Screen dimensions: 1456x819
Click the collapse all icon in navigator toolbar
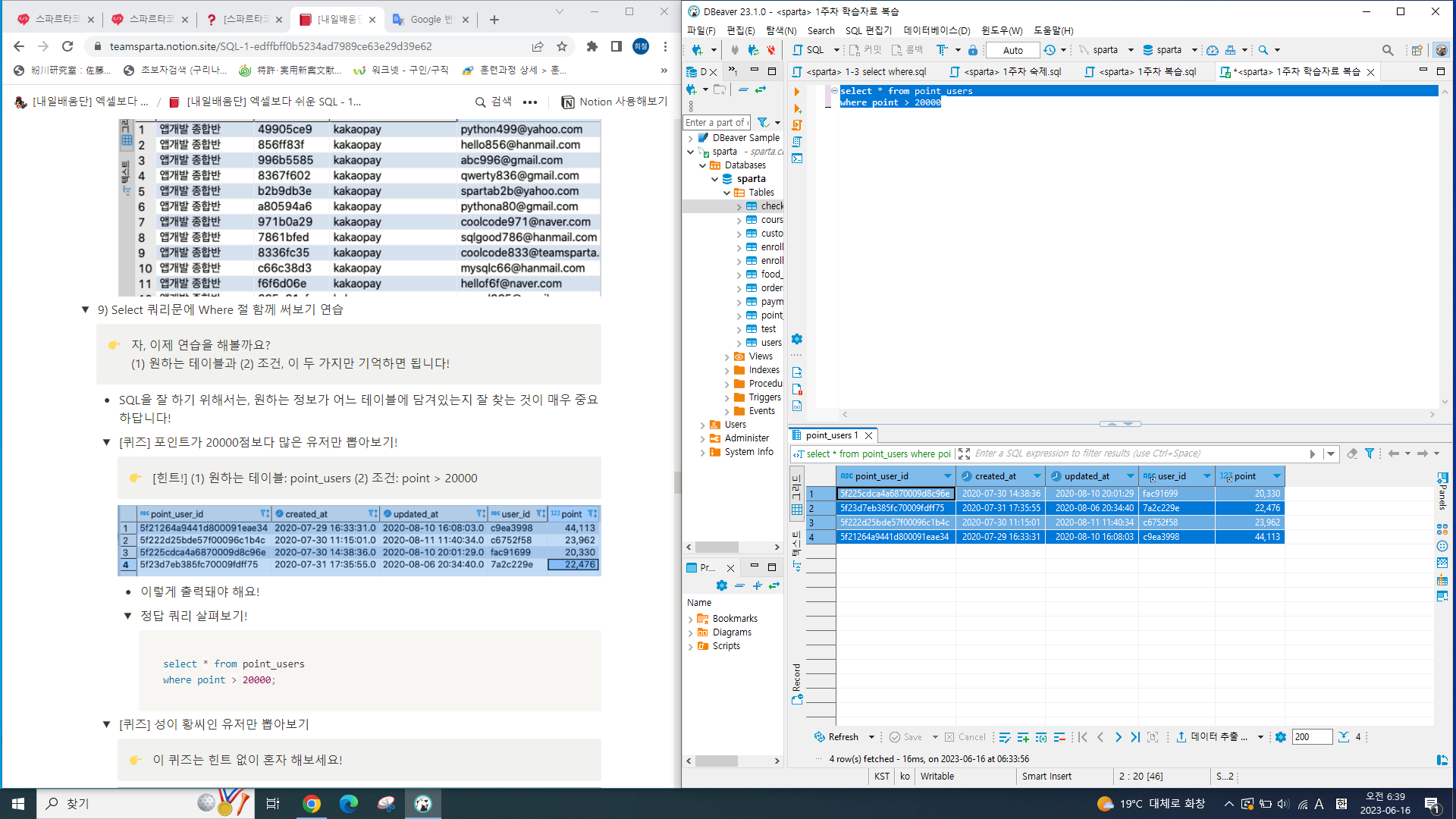(743, 89)
